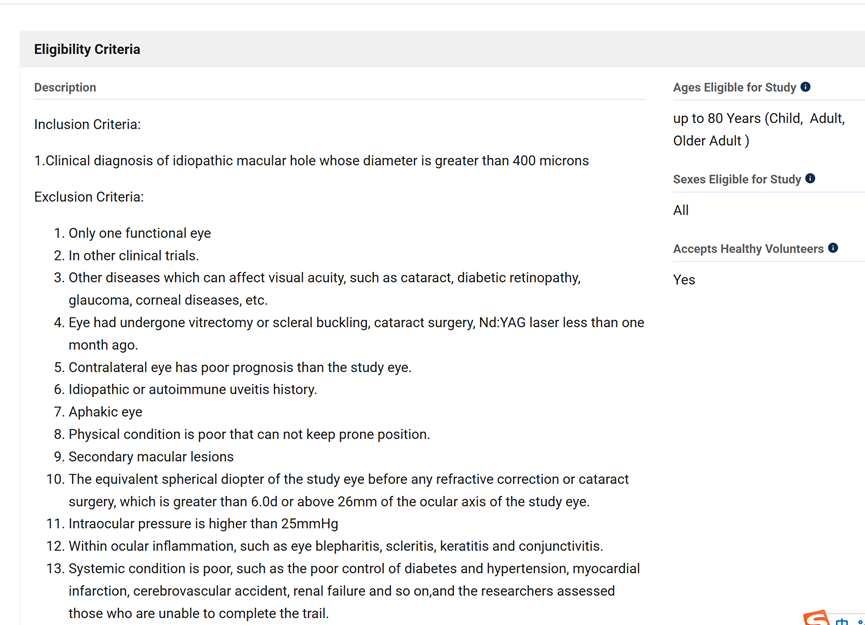Click the orange Sogou input method icon
The image size is (865, 625).
[817, 619]
